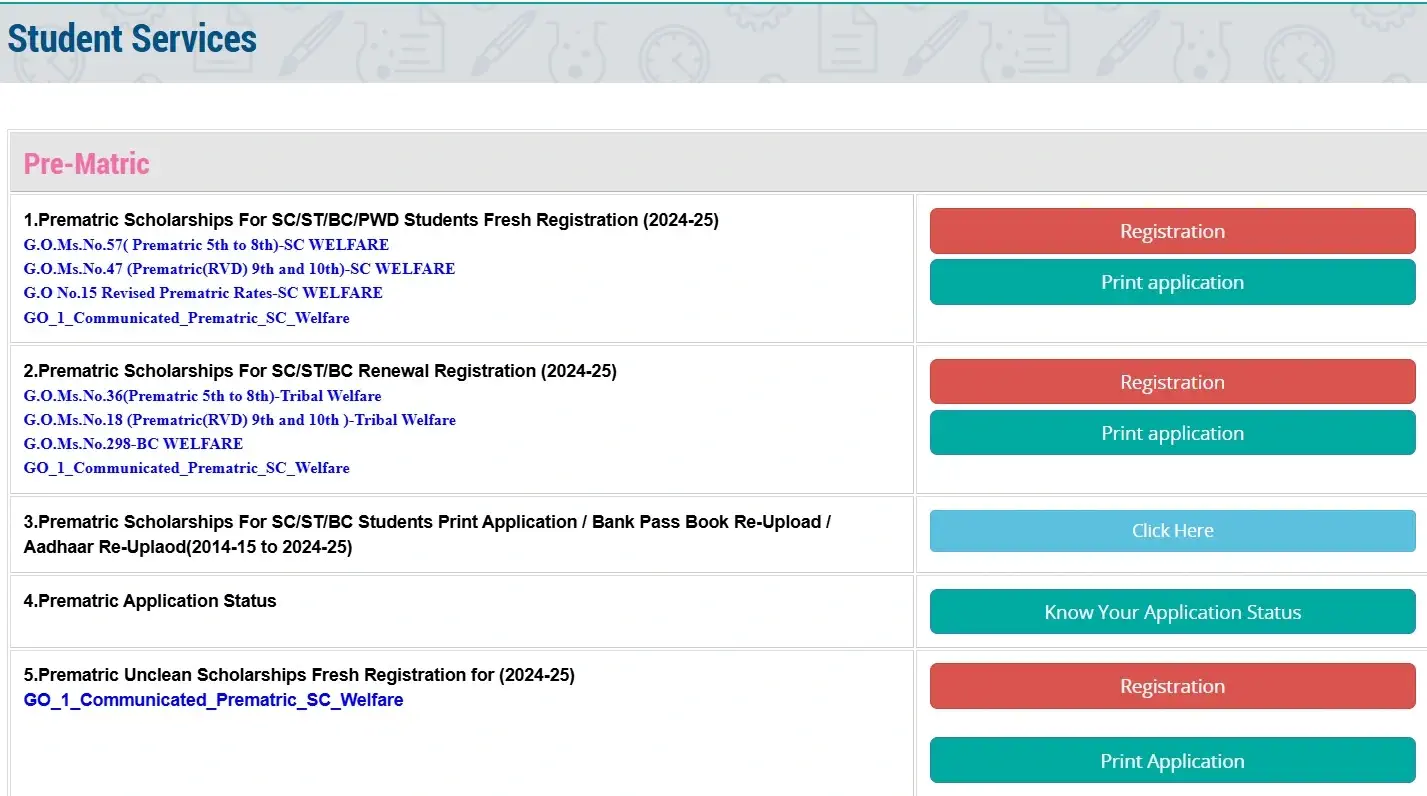
Task: Open G.O.Ms.No.57 Prematric 5th to 8th link
Action: coord(206,245)
